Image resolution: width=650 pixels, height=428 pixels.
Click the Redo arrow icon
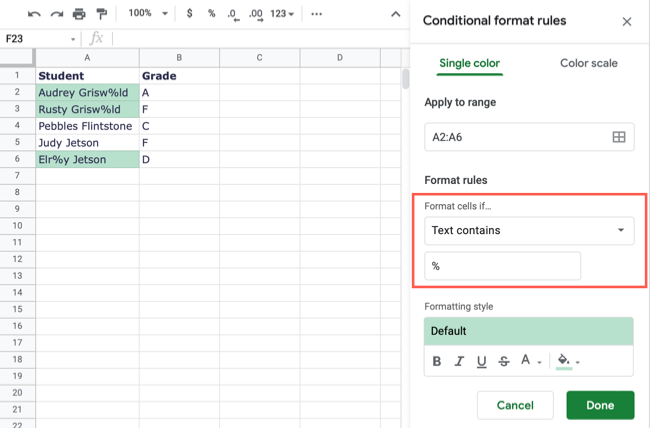[57, 14]
